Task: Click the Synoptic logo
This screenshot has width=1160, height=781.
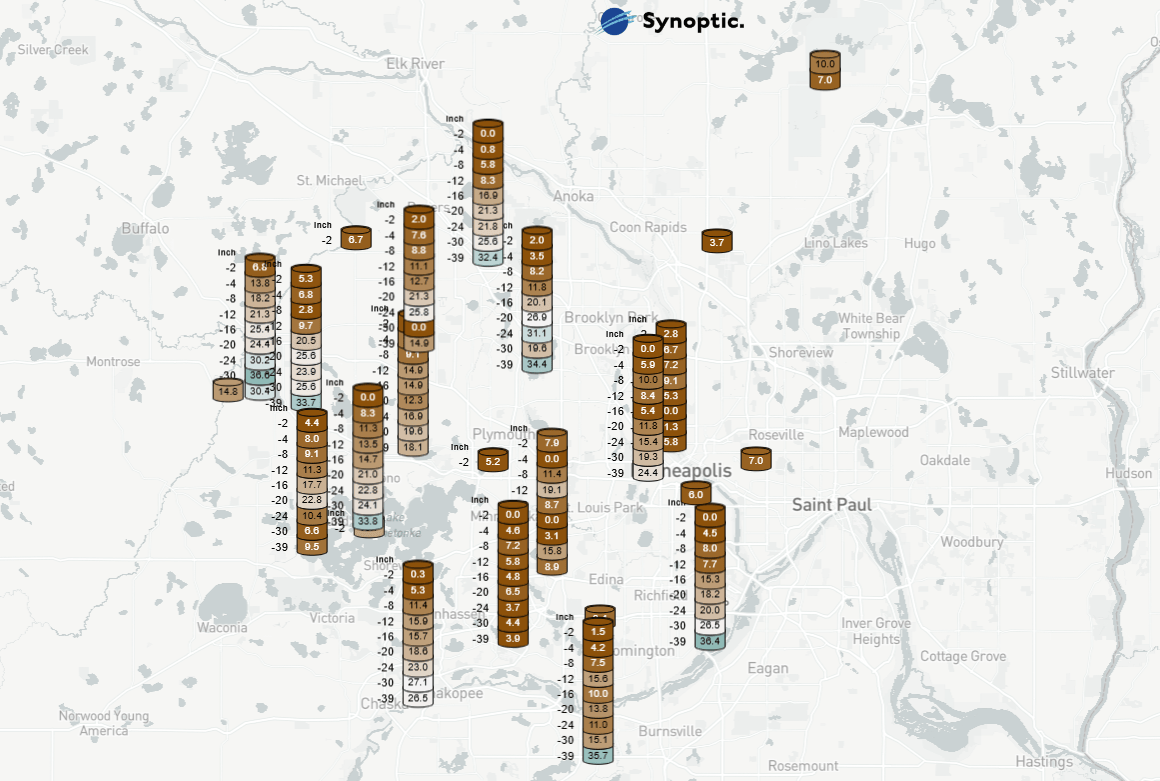Action: 672,21
